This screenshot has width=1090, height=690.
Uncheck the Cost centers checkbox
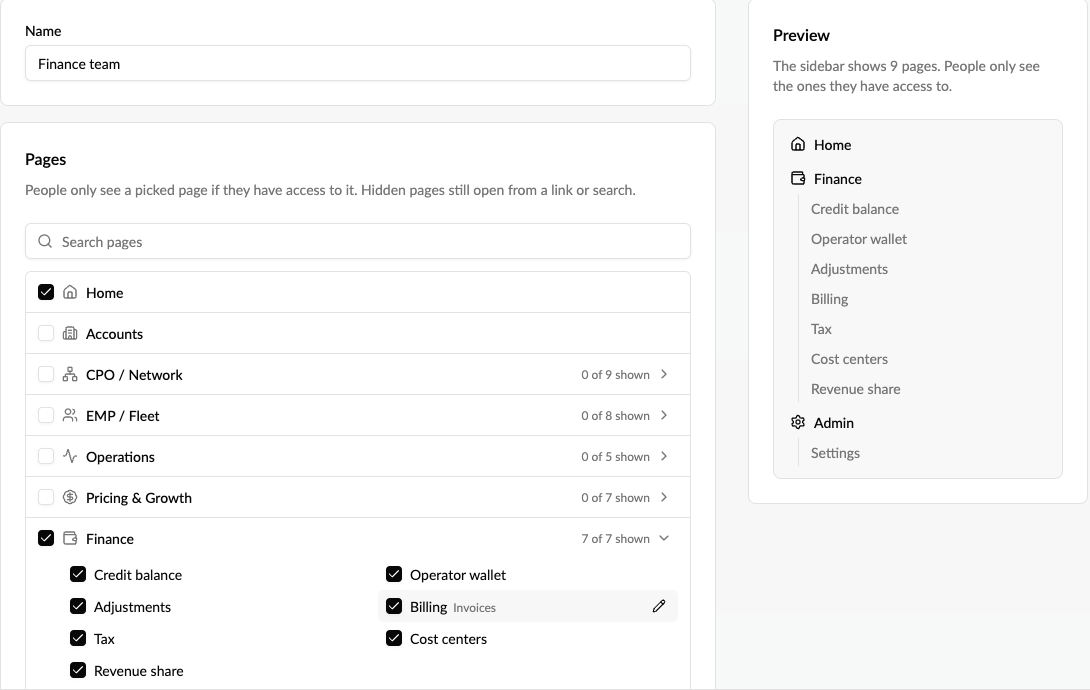(394, 638)
